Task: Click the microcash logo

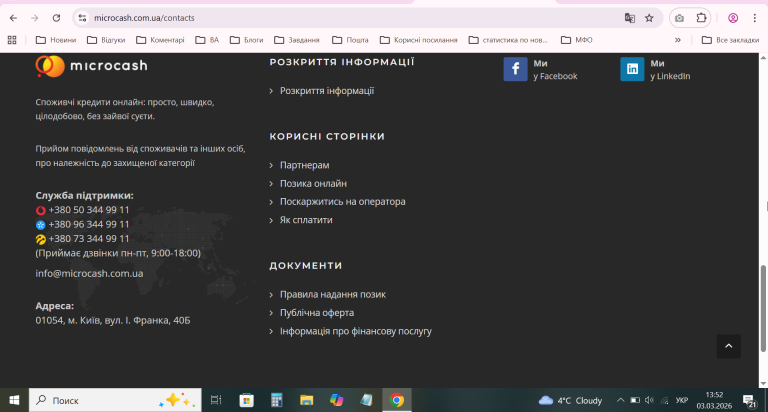Action: [x=92, y=66]
